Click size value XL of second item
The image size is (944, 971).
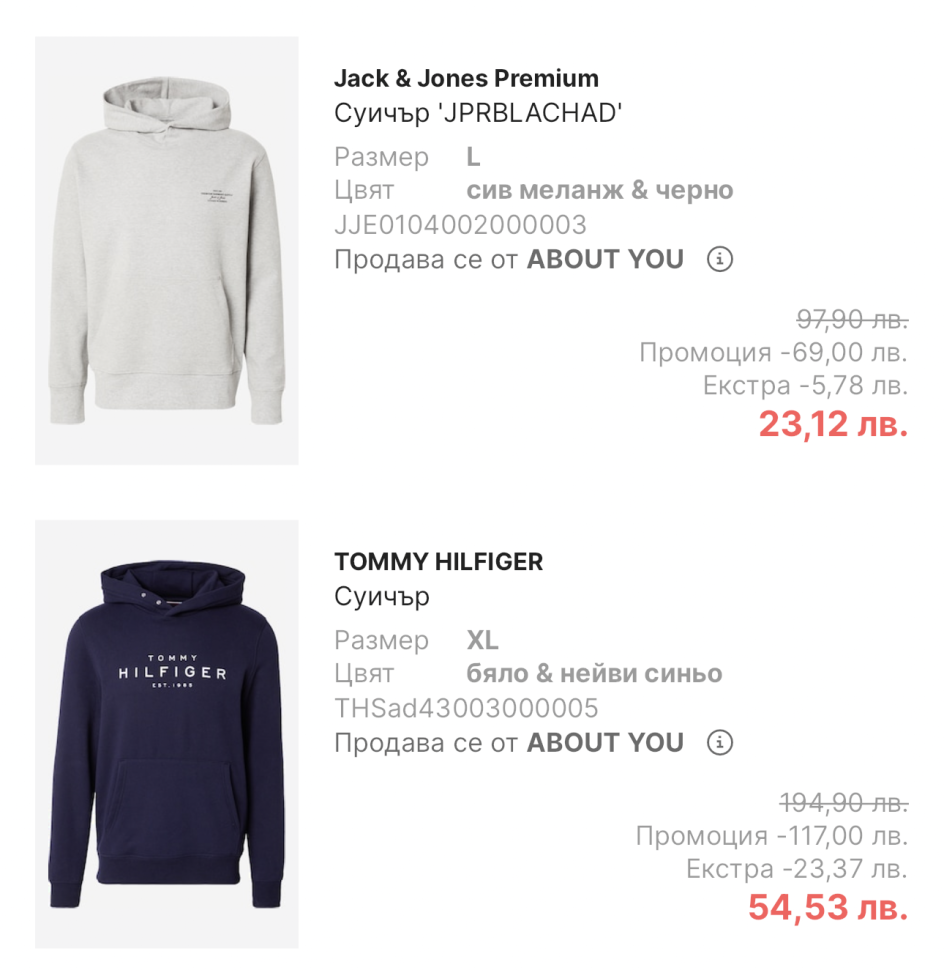[x=483, y=640]
